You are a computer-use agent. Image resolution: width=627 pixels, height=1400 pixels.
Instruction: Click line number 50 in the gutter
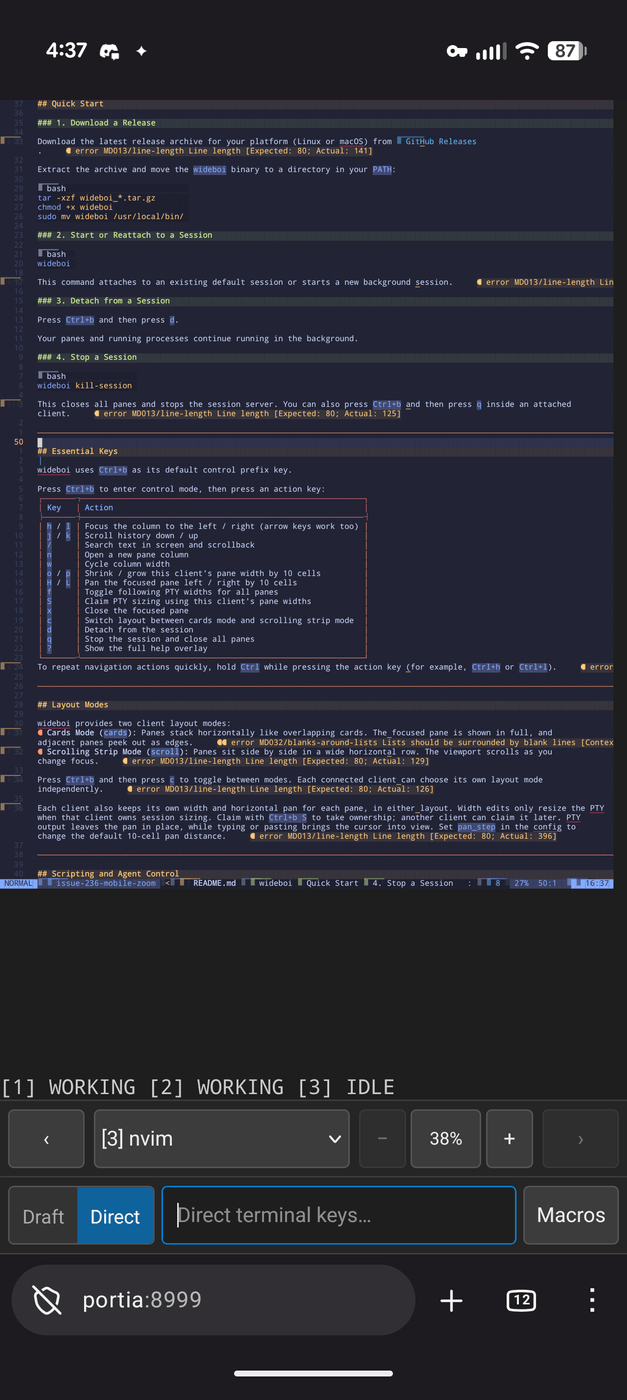19,442
